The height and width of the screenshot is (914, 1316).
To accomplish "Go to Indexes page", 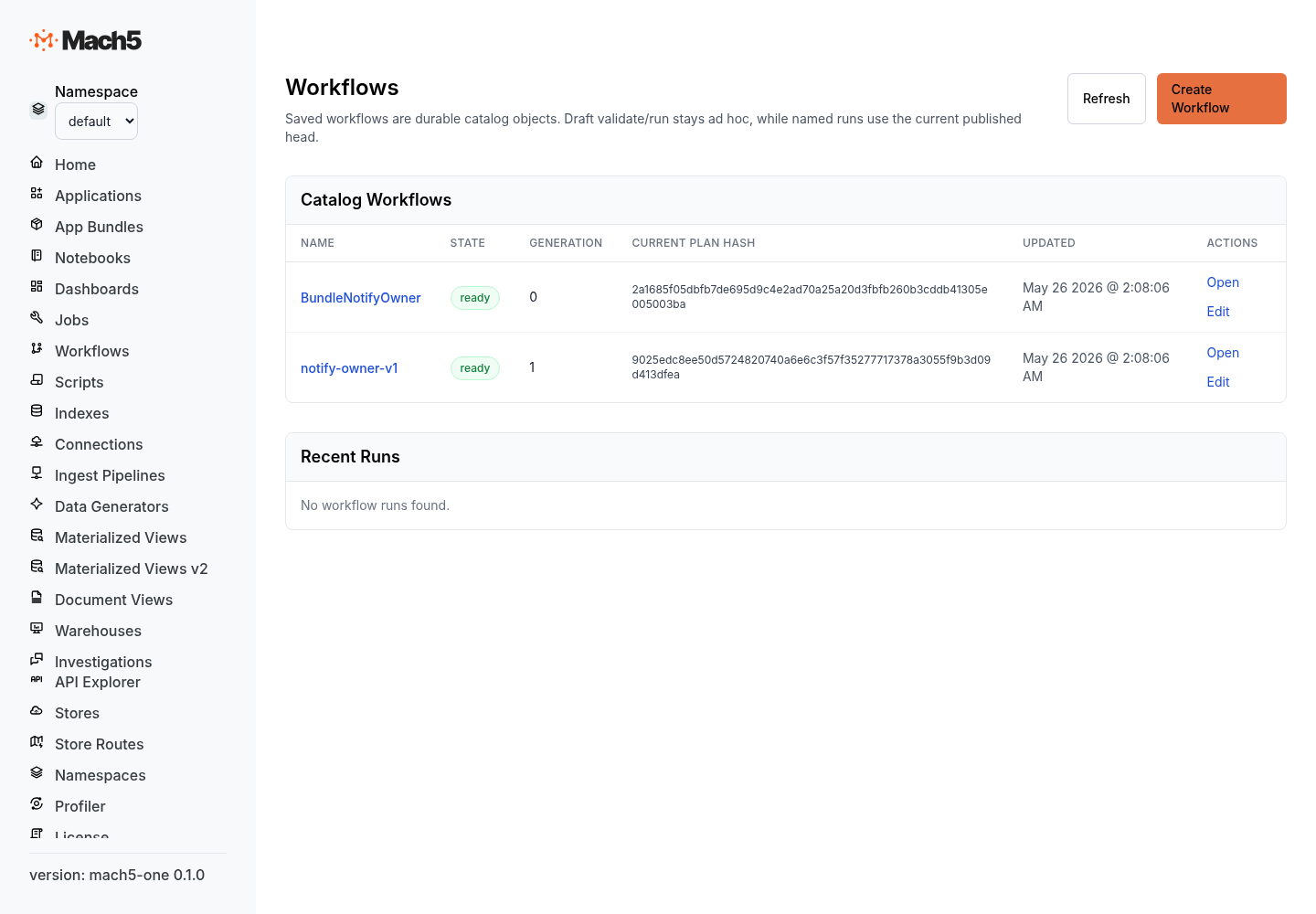I will tap(81, 413).
